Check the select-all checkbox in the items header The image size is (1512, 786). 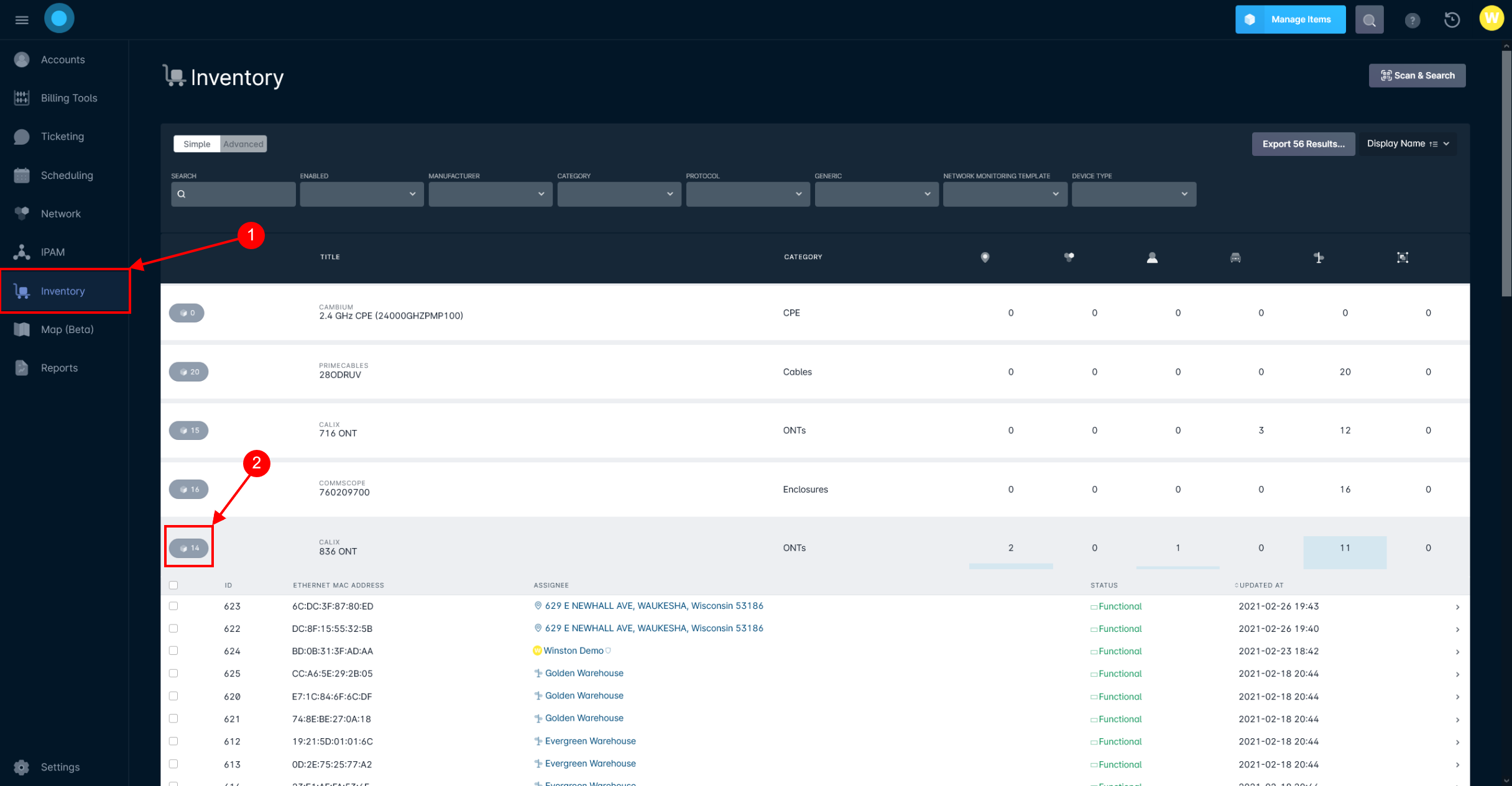pyautogui.click(x=173, y=585)
